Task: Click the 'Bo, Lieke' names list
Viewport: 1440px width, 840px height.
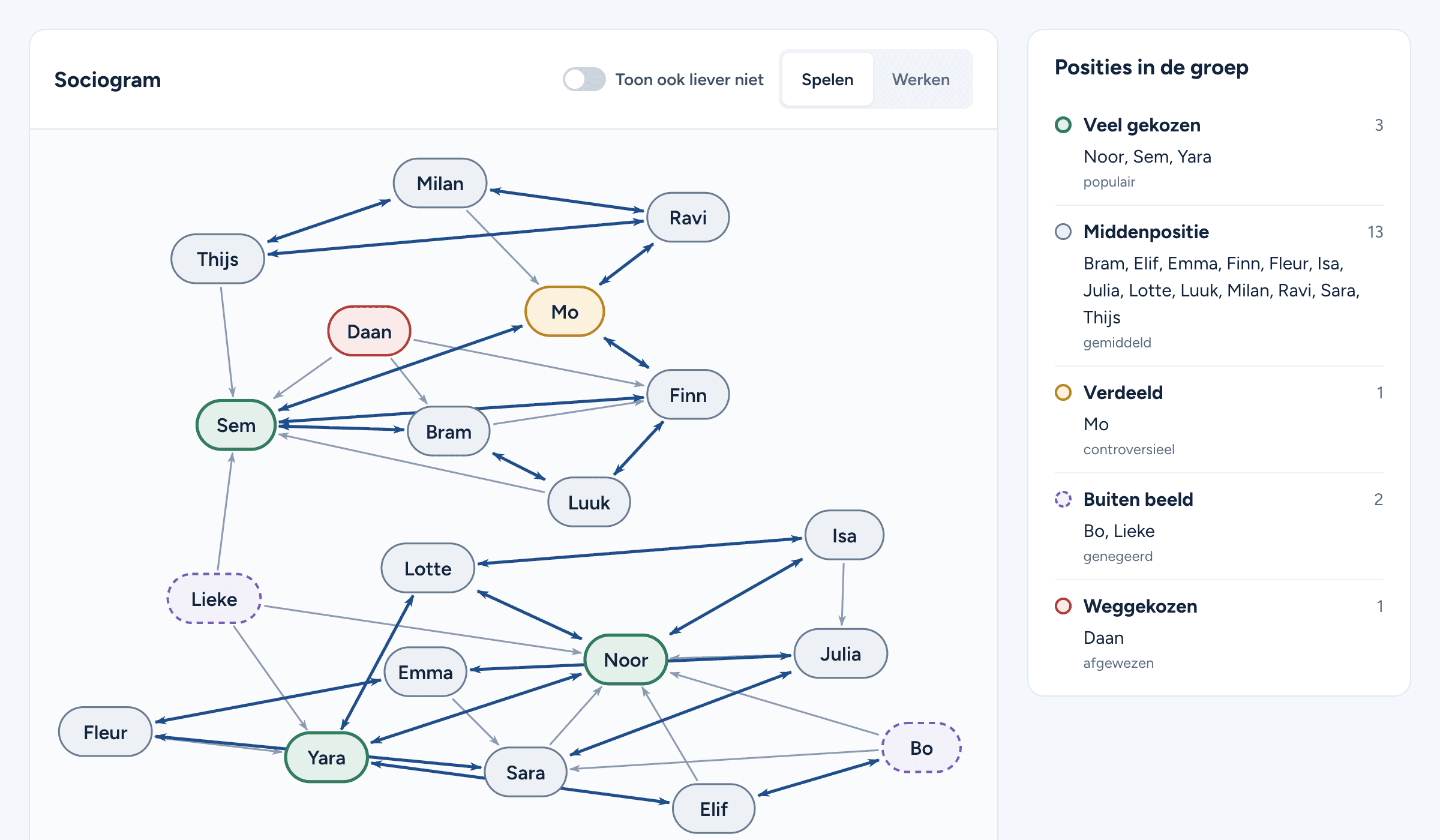Action: tap(1119, 531)
